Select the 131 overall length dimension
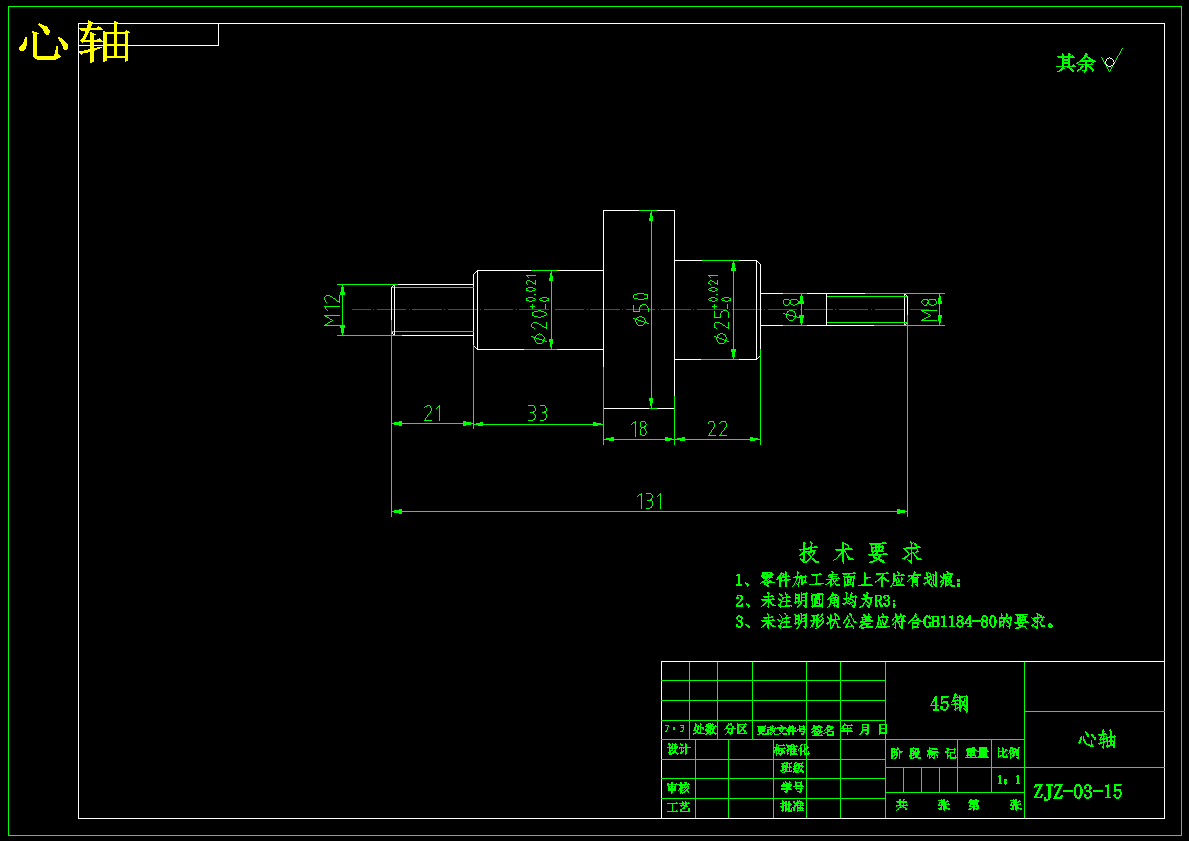The width and height of the screenshot is (1189, 841). pyautogui.click(x=650, y=501)
